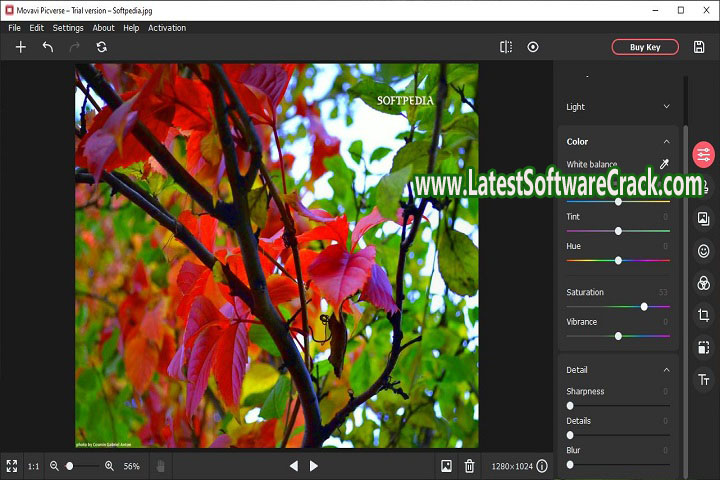The width and height of the screenshot is (720, 480).
Task: Delete the image with the trash icon
Action: pos(470,466)
